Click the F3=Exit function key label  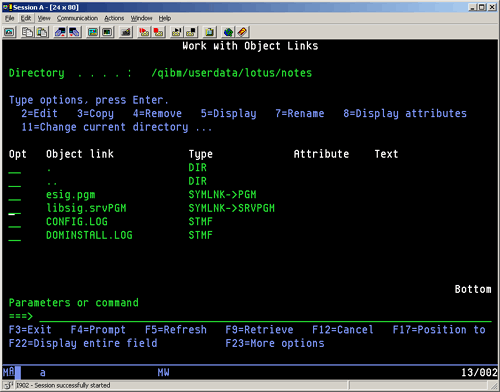pos(30,330)
